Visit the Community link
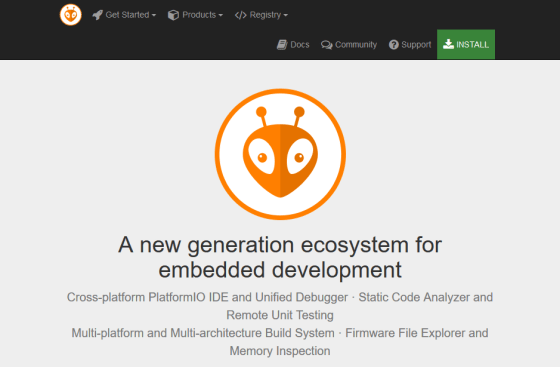This screenshot has width=560, height=367. (356, 45)
